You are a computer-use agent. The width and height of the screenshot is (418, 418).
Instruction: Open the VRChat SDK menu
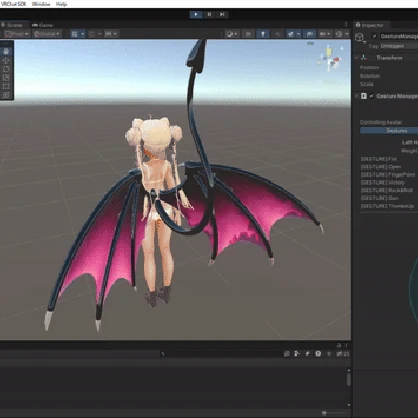pyautogui.click(x=13, y=4)
